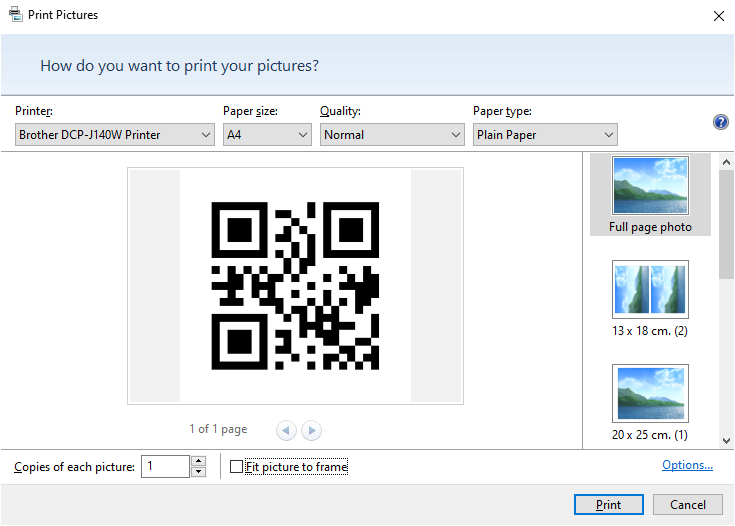Click layout list scroll up arrow

[727, 162]
